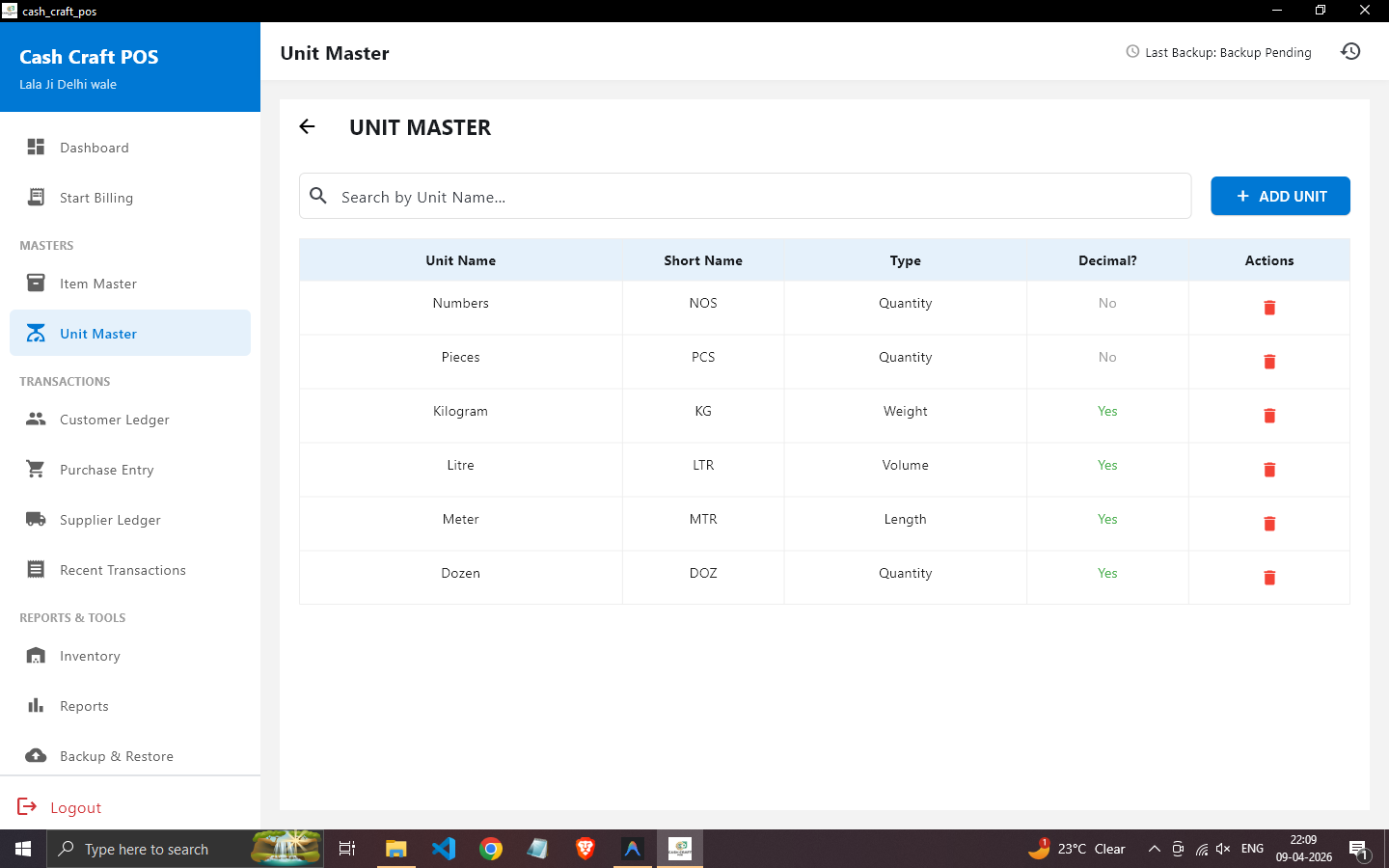Open Supplier Ledger

(x=130, y=520)
